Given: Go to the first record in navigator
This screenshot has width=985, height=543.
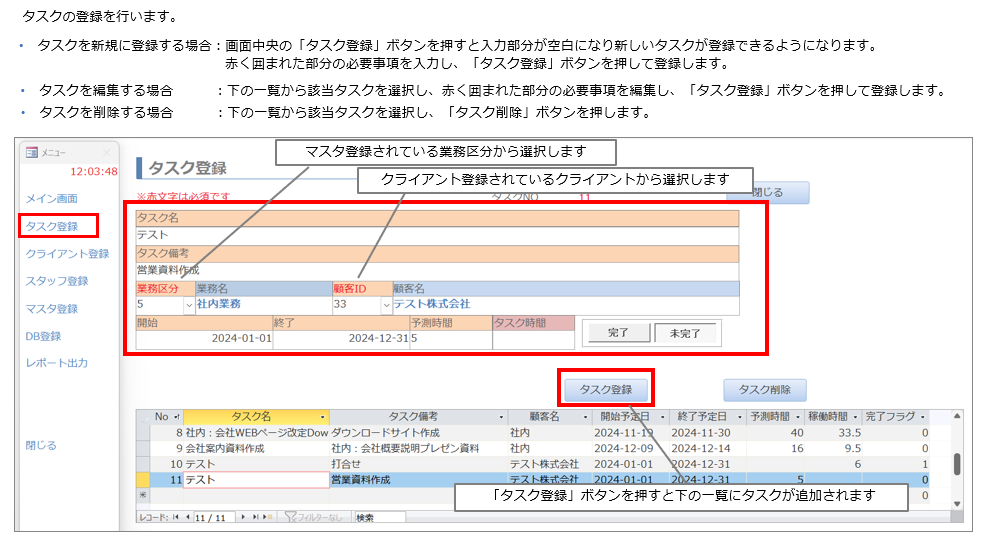Looking at the screenshot, I should [x=176, y=517].
